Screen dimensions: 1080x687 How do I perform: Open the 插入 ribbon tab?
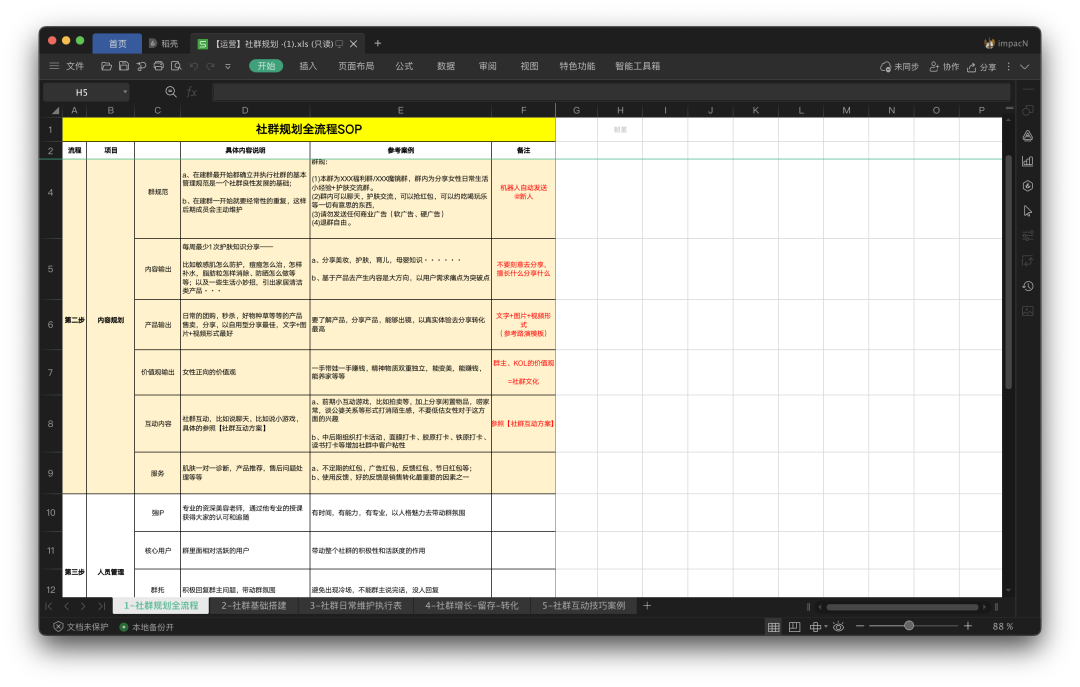(308, 66)
